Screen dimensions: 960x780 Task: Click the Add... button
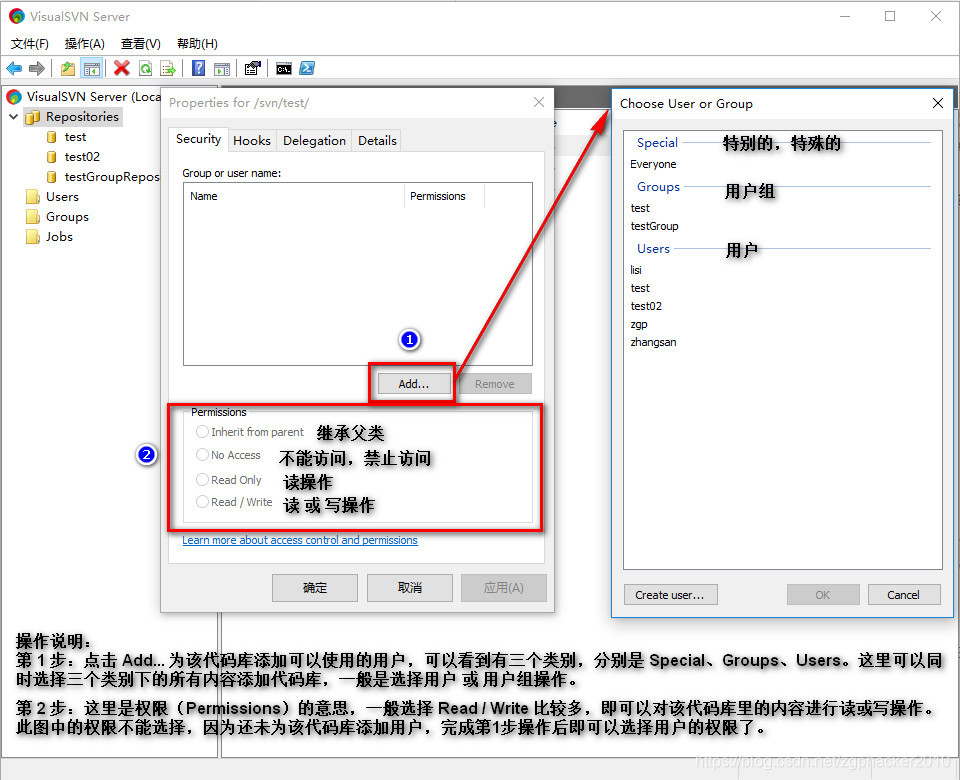pyautogui.click(x=414, y=384)
